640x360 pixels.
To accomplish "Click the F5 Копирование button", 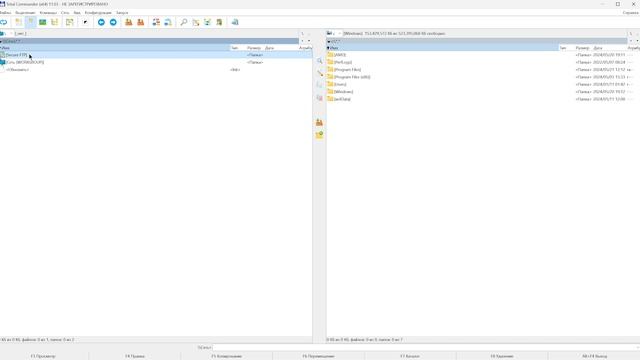I will pos(227,356).
